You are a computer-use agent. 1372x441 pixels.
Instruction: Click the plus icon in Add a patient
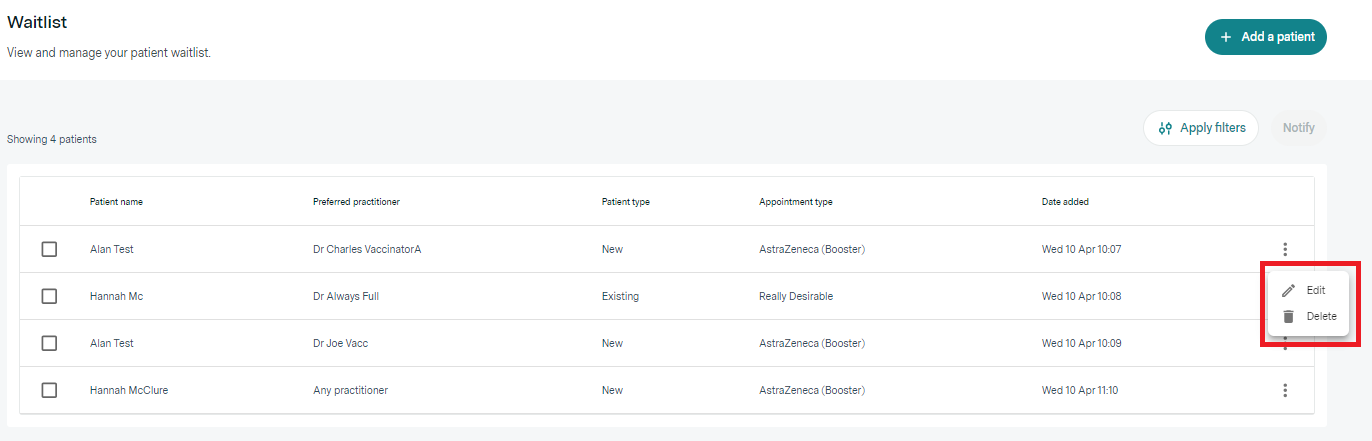(1226, 37)
